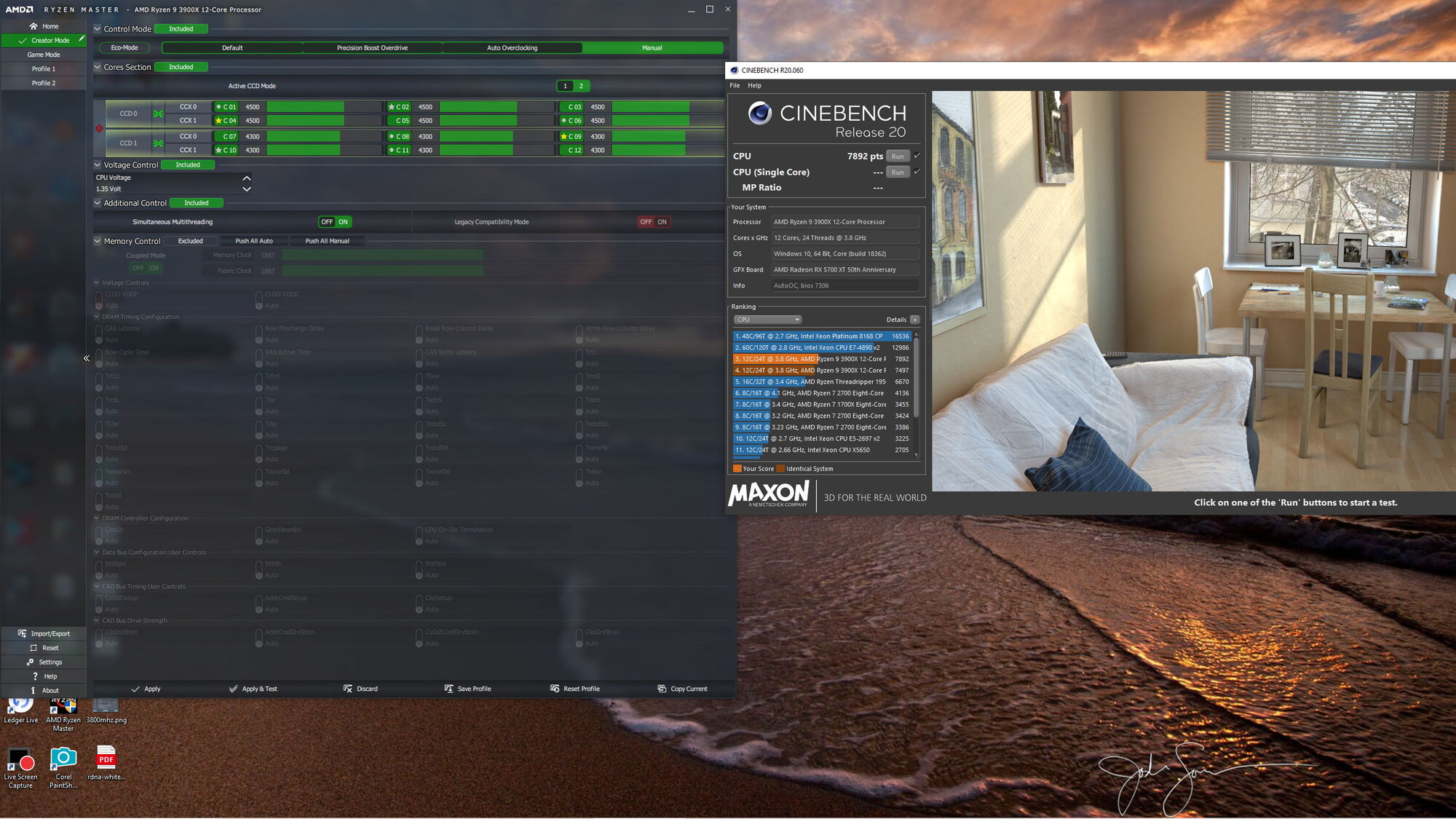Switch to Precision Boost Overdrive mode

(372, 48)
